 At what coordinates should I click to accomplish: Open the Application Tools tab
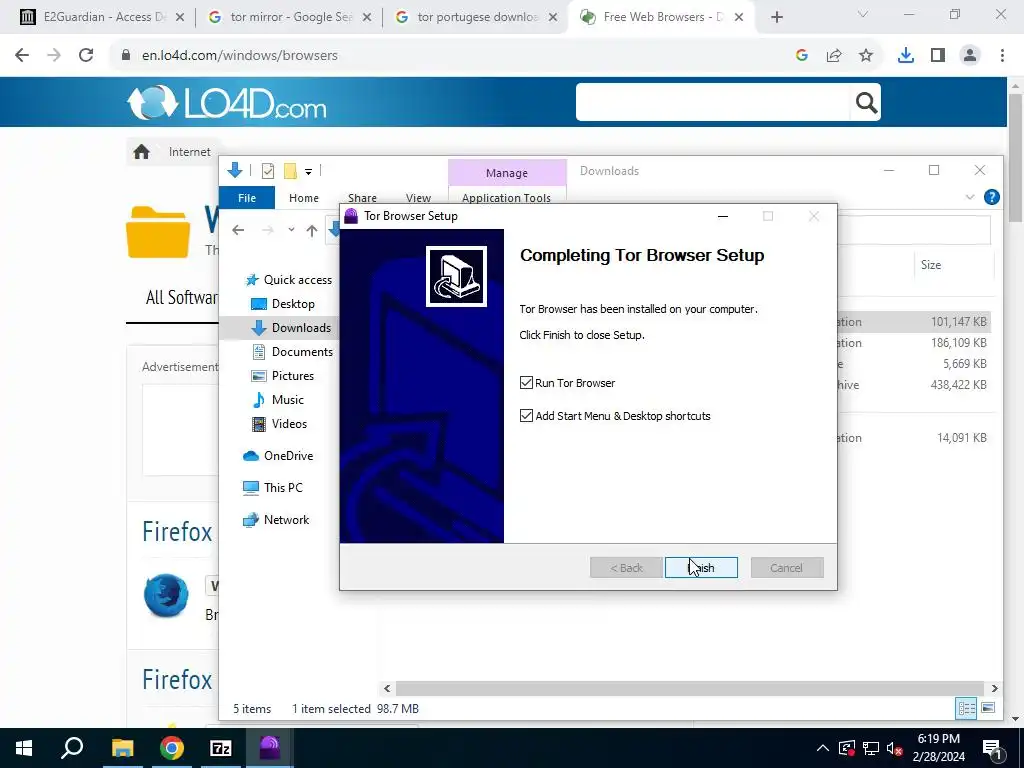pyautogui.click(x=506, y=198)
